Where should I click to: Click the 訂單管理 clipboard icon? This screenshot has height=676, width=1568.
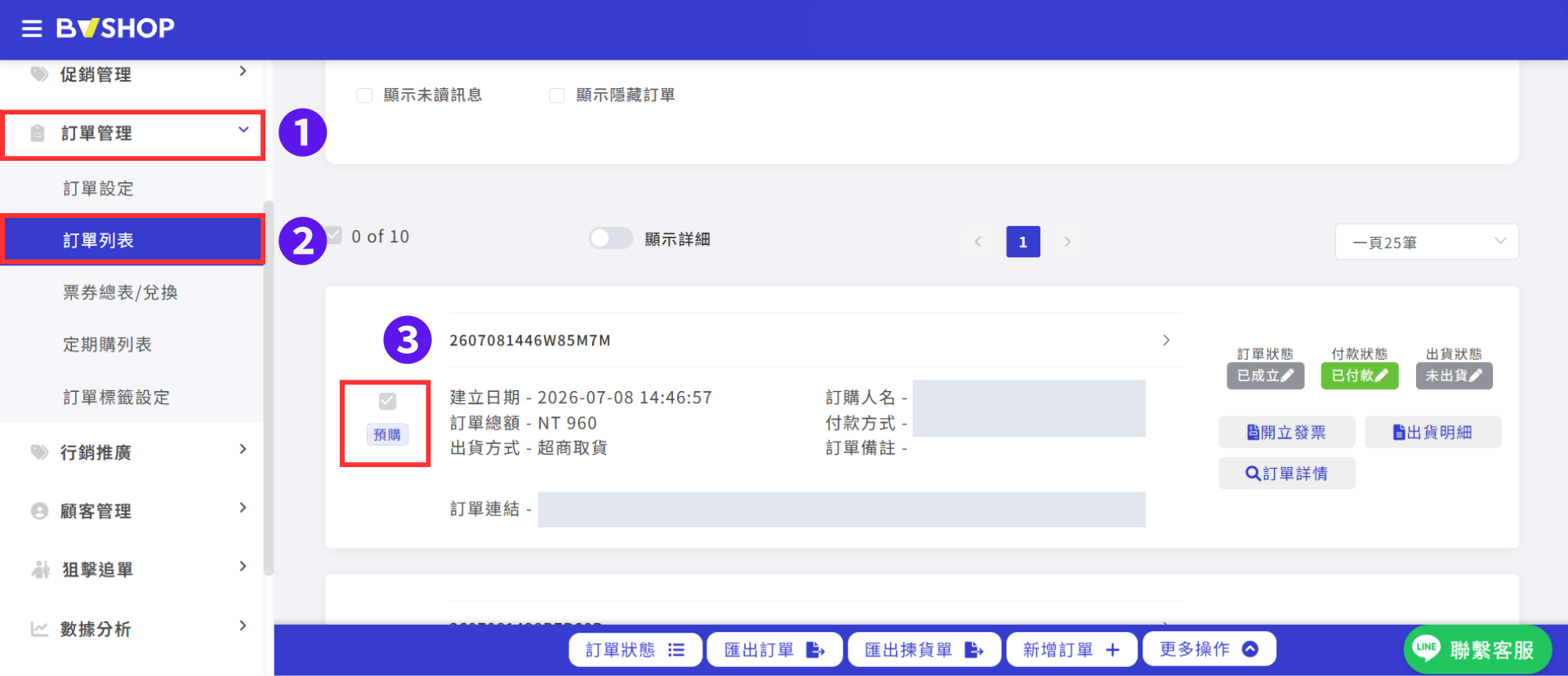point(38,133)
